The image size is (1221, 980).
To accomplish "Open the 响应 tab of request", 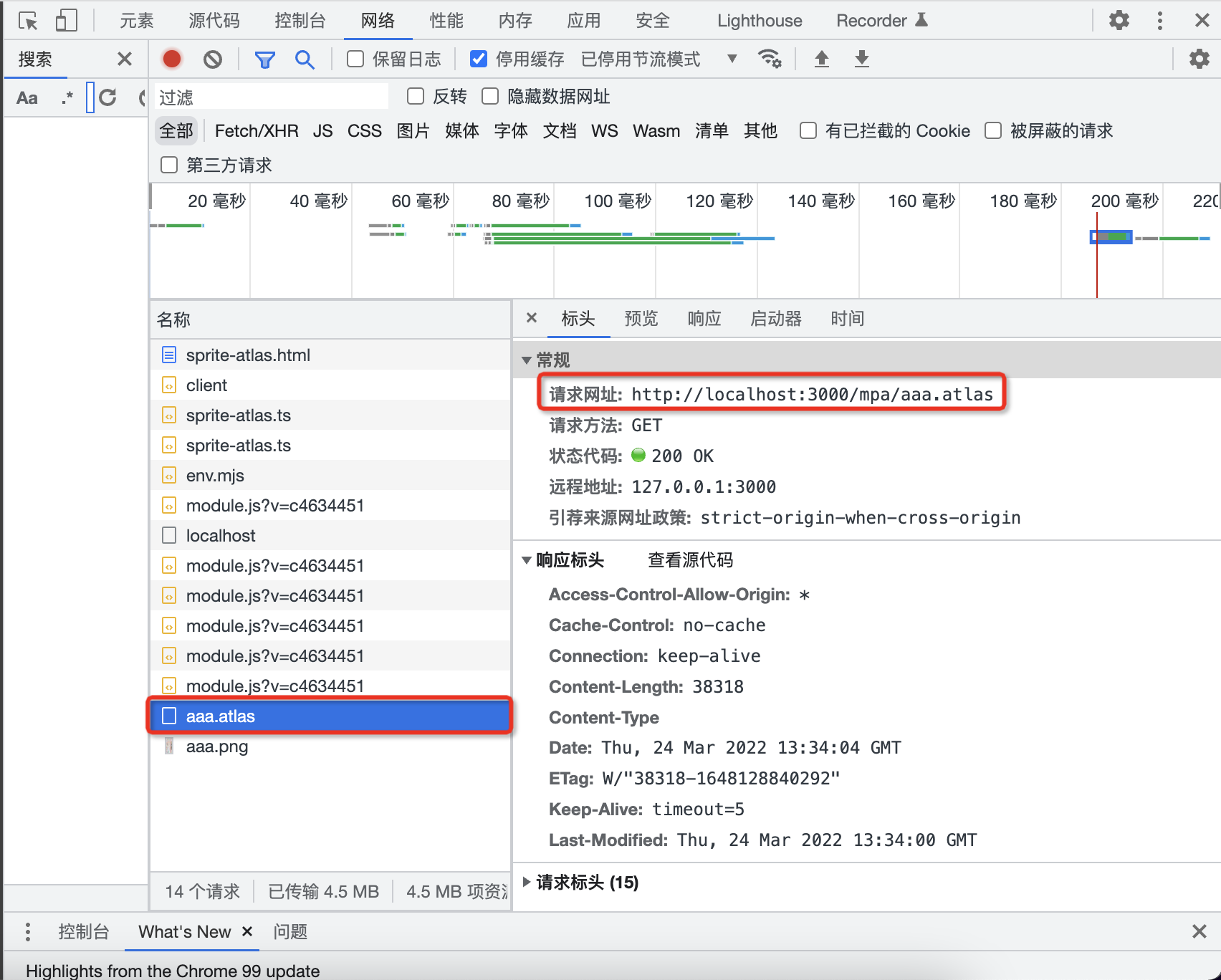I will [704, 318].
